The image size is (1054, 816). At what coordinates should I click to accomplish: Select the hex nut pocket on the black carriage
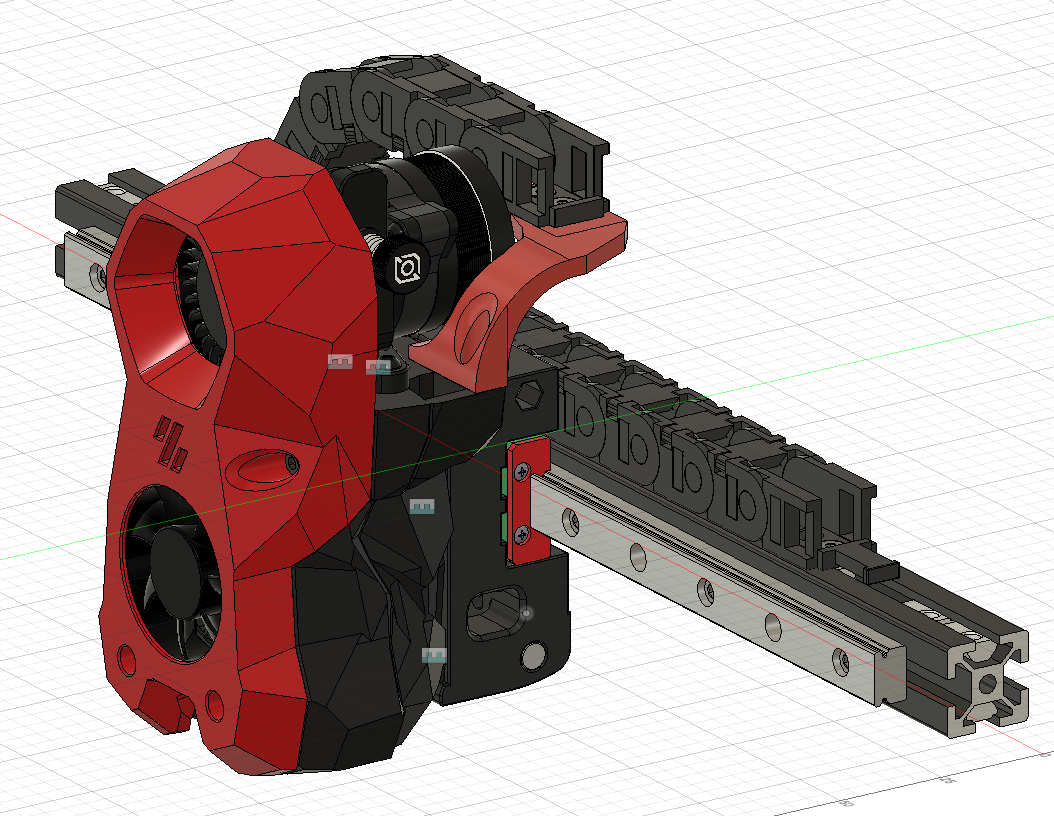pos(530,395)
